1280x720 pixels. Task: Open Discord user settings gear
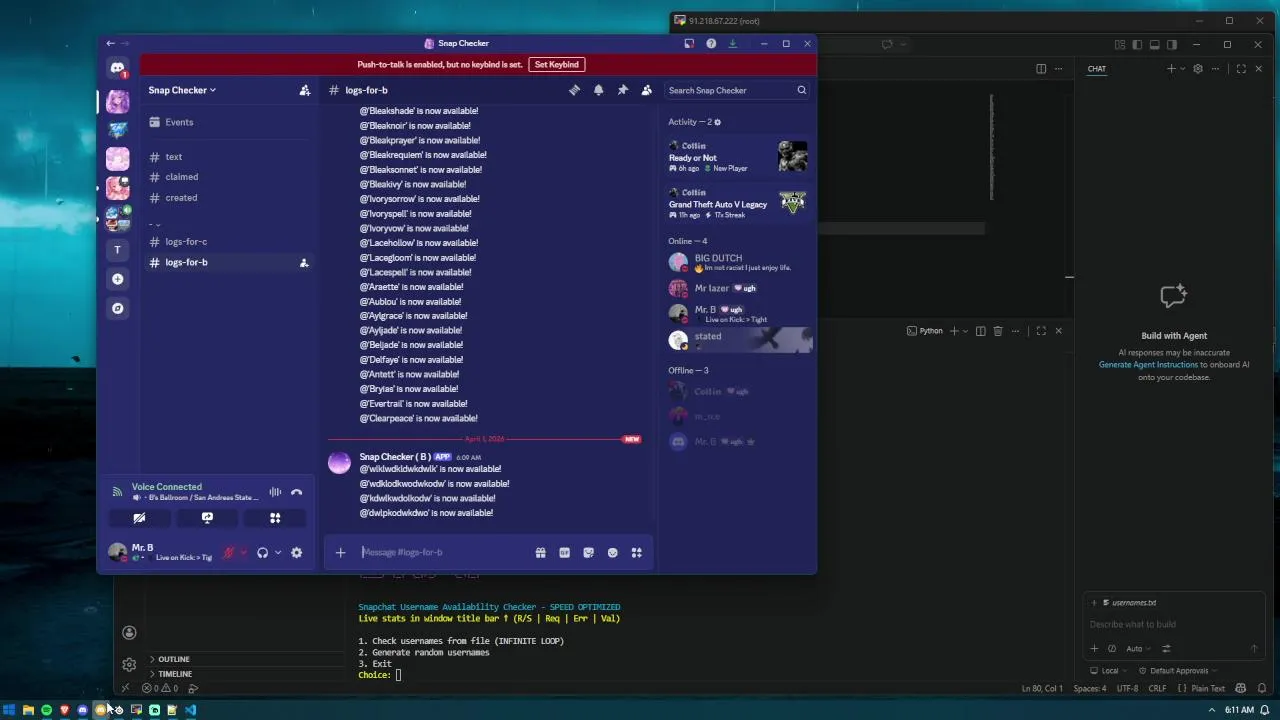(296, 552)
